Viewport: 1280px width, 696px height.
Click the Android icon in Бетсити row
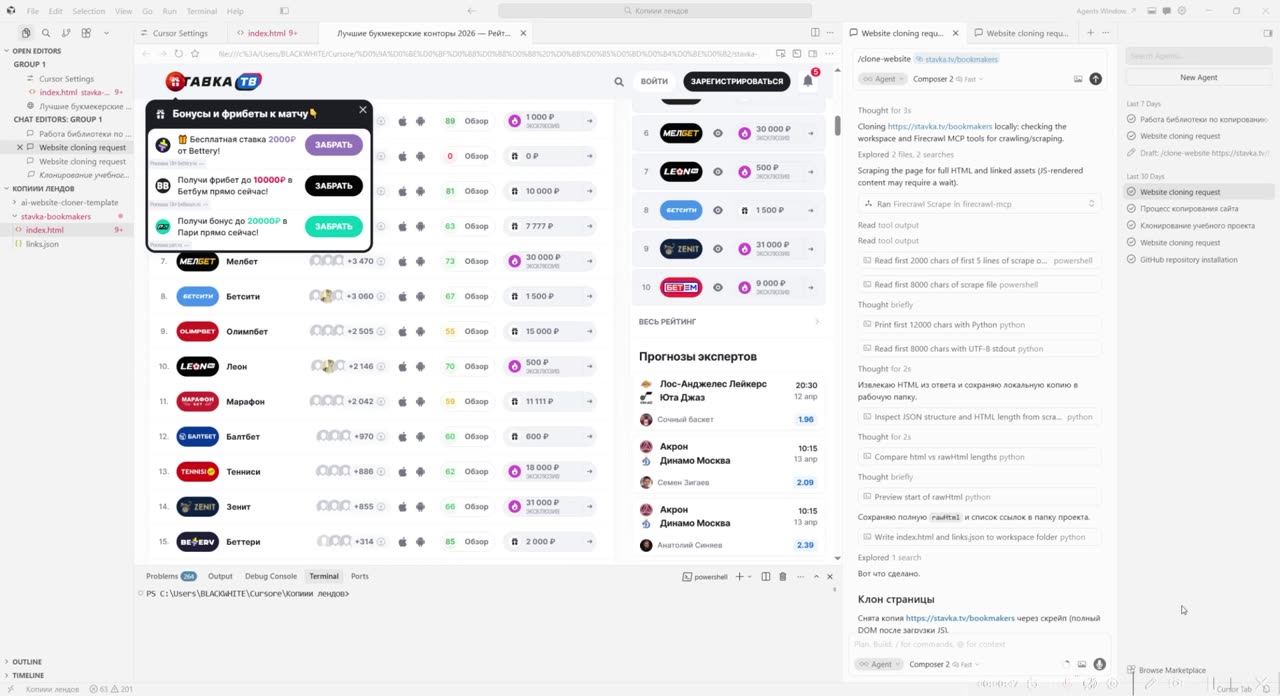coord(420,297)
